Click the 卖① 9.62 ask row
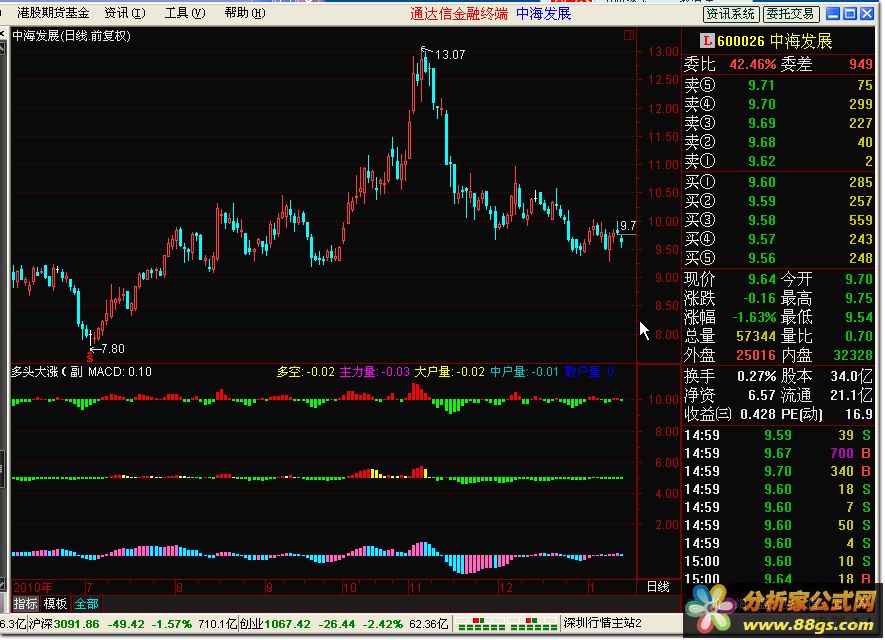 pos(778,161)
